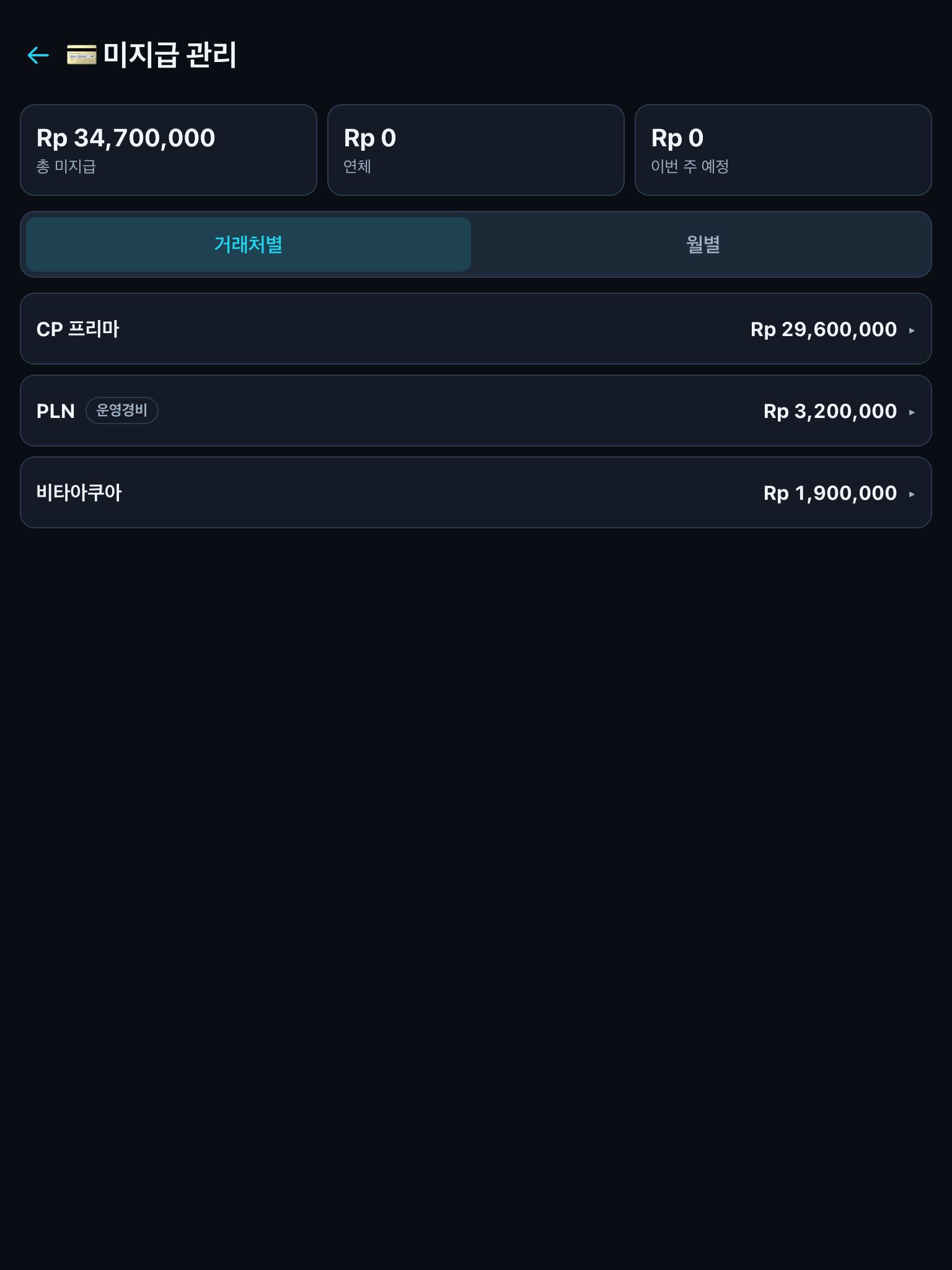
Task: Open the 이번 주 예정 summary card
Action: click(783, 150)
